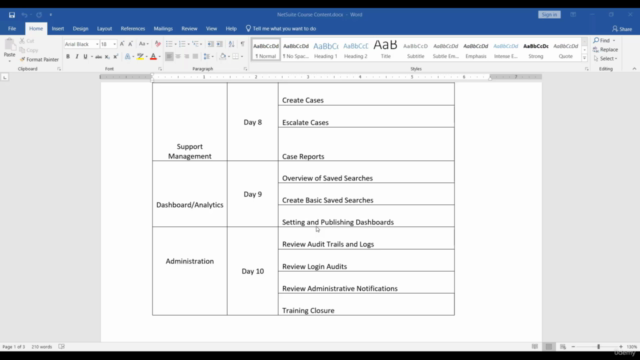Switch to the Review tab
This screenshot has width=640, height=360.
[189, 29]
